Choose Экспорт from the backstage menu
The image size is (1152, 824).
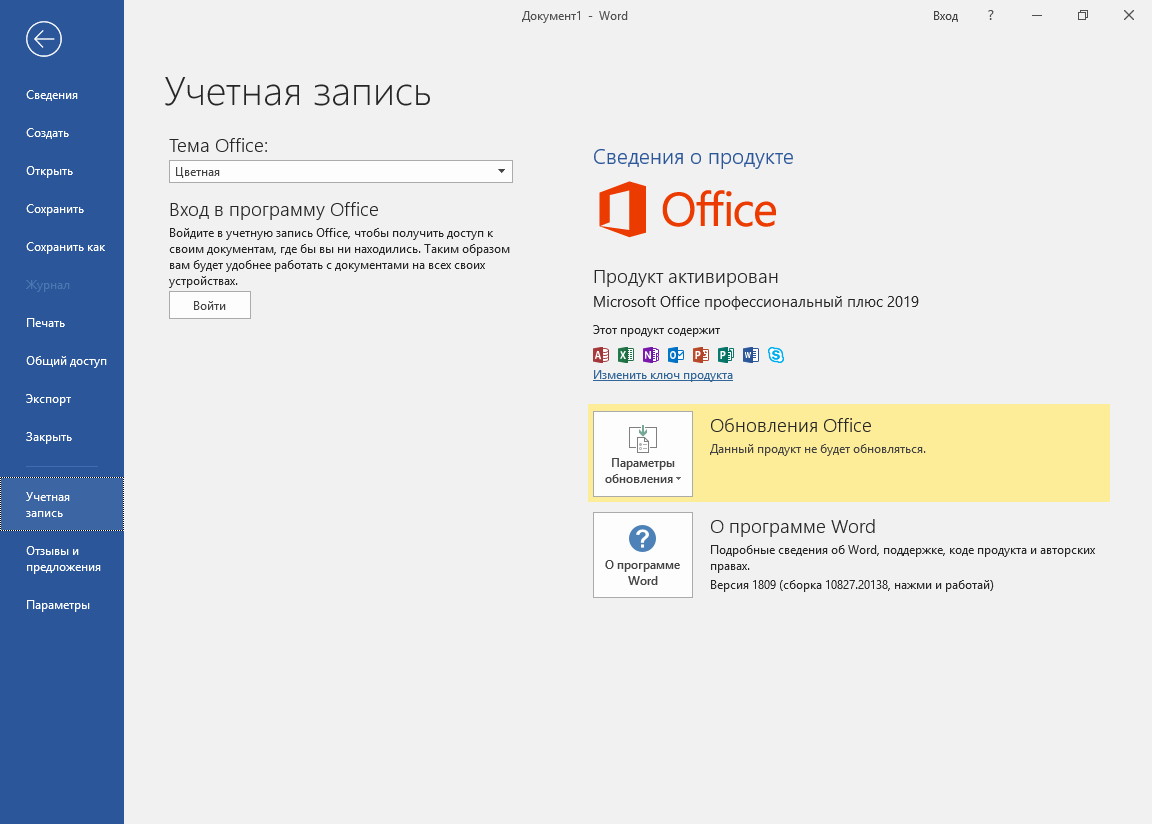tap(49, 399)
